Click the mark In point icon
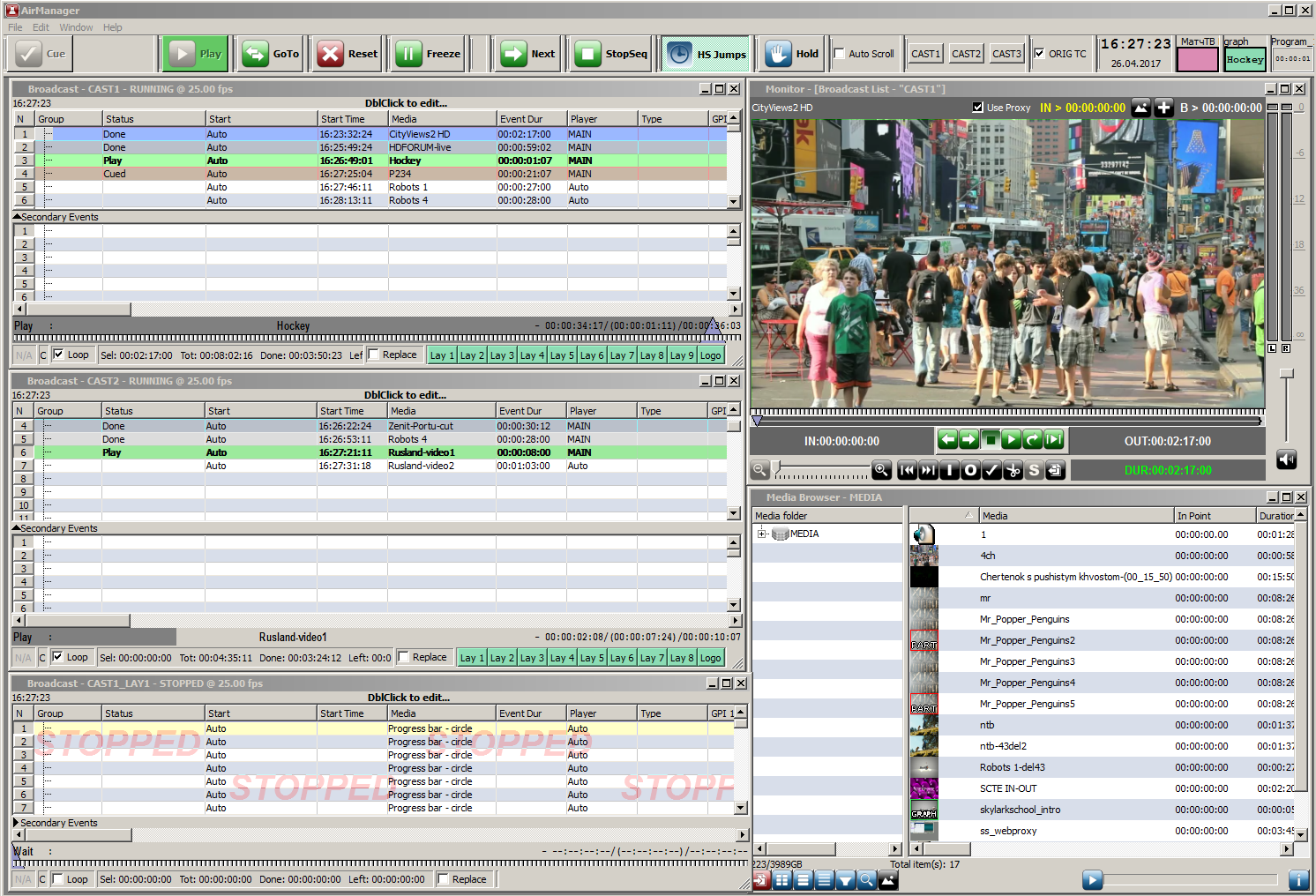1316x896 pixels. point(949,470)
